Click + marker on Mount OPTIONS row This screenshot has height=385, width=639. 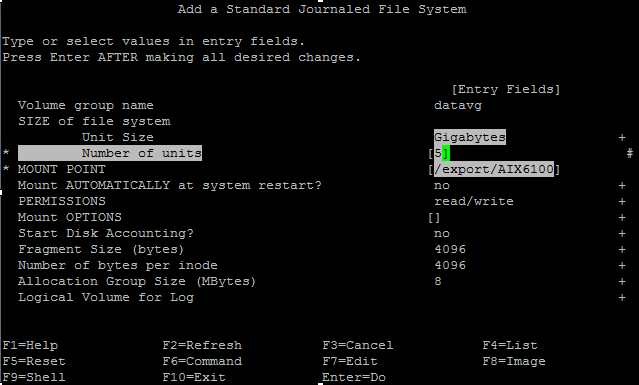[x=622, y=218]
